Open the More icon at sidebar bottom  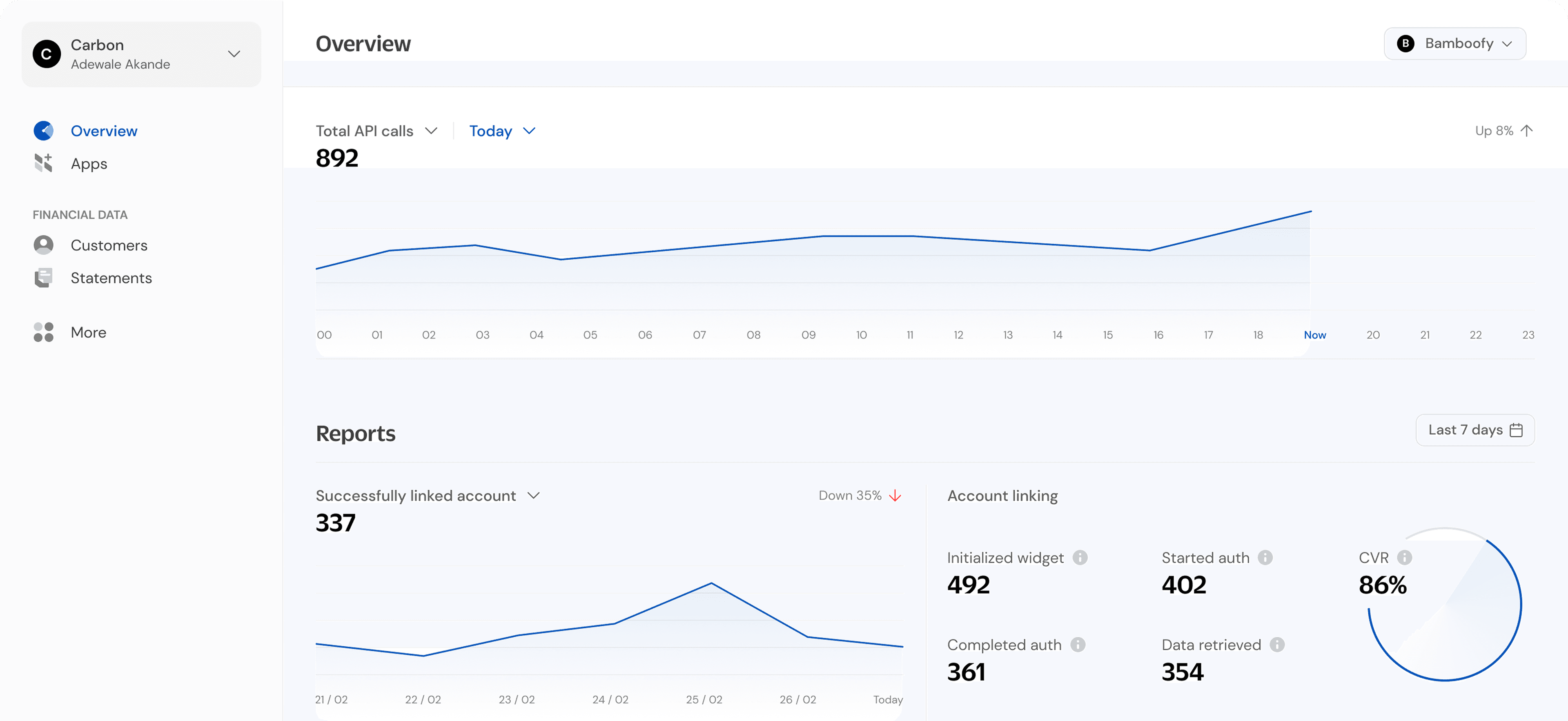(43, 332)
